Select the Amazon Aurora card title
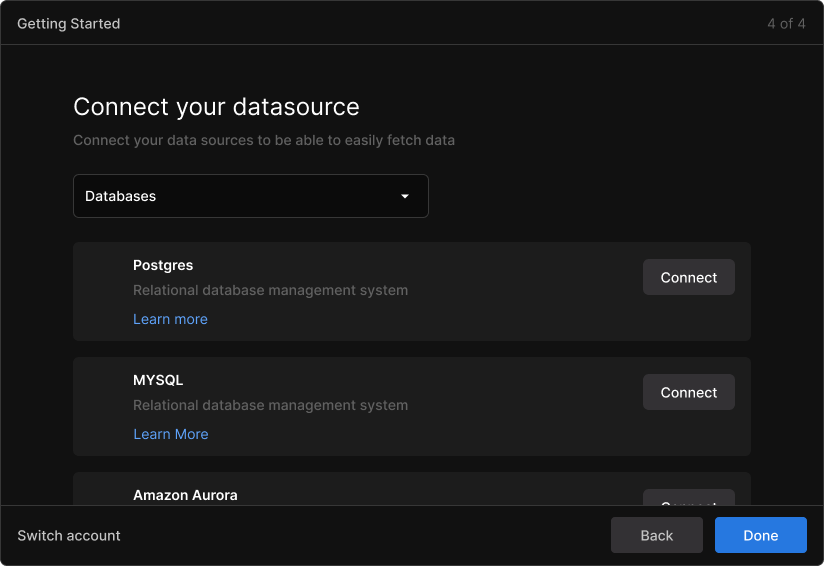This screenshot has height=566, width=824. pyautogui.click(x=185, y=495)
